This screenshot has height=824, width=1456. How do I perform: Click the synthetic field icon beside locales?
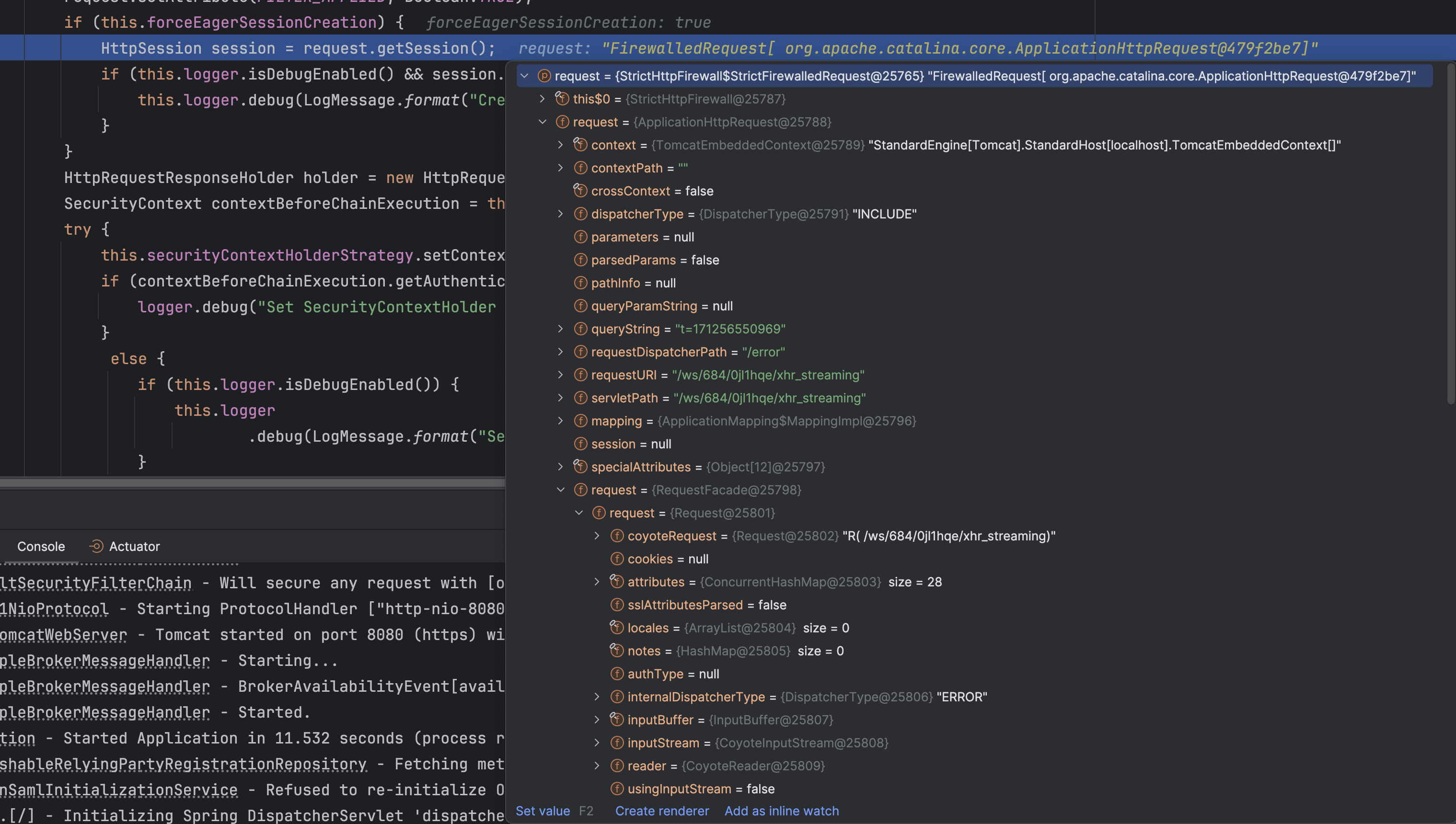point(618,628)
